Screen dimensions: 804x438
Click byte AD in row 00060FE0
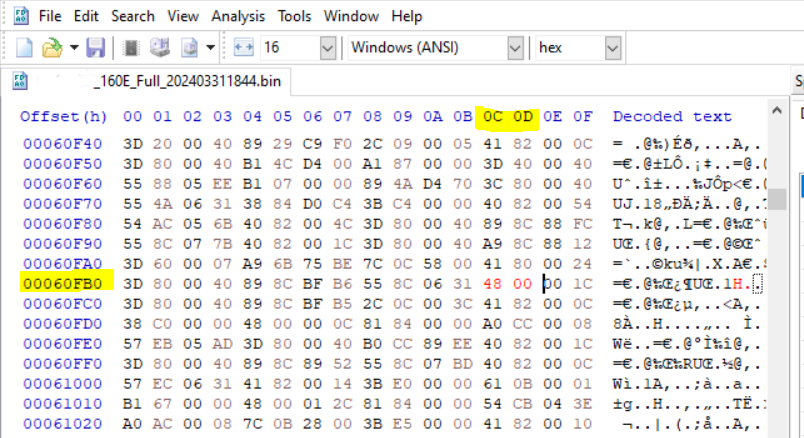click(x=222, y=344)
